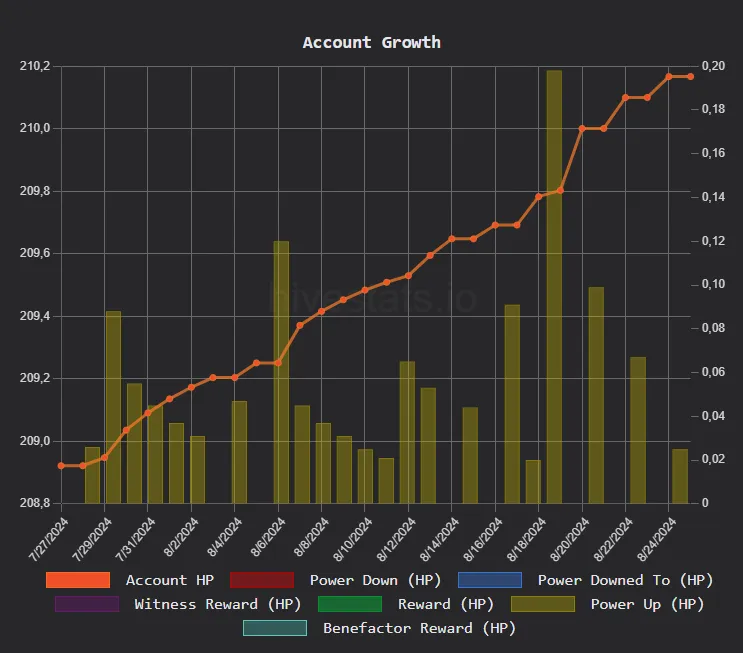
Task: Click the '8/8/2024' x-axis date label
Action: [x=311, y=537]
